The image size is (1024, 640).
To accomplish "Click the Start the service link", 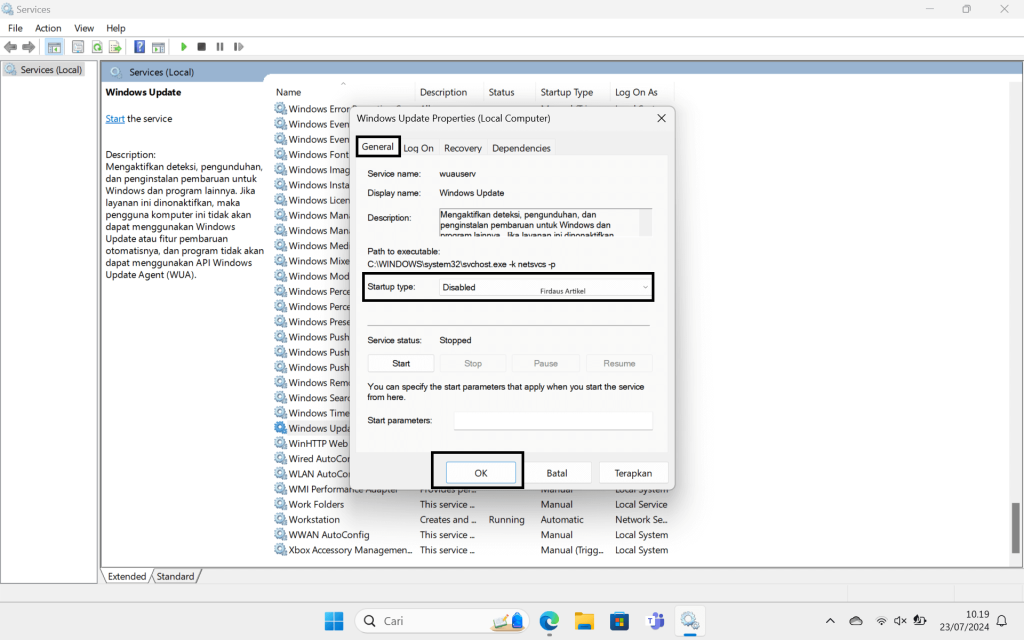I will pyautogui.click(x=115, y=119).
